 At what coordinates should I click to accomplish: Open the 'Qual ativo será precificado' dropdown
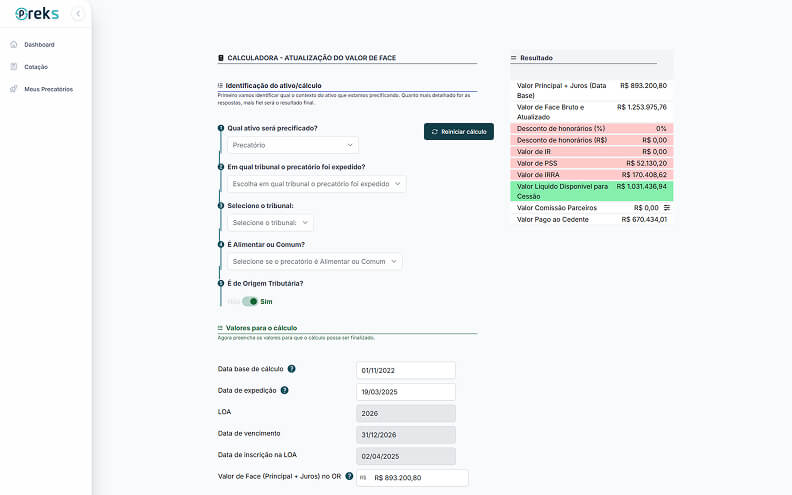[x=292, y=146]
